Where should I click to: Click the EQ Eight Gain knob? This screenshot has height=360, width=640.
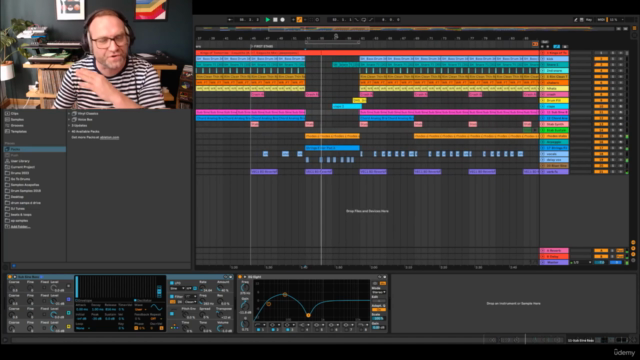click(245, 305)
